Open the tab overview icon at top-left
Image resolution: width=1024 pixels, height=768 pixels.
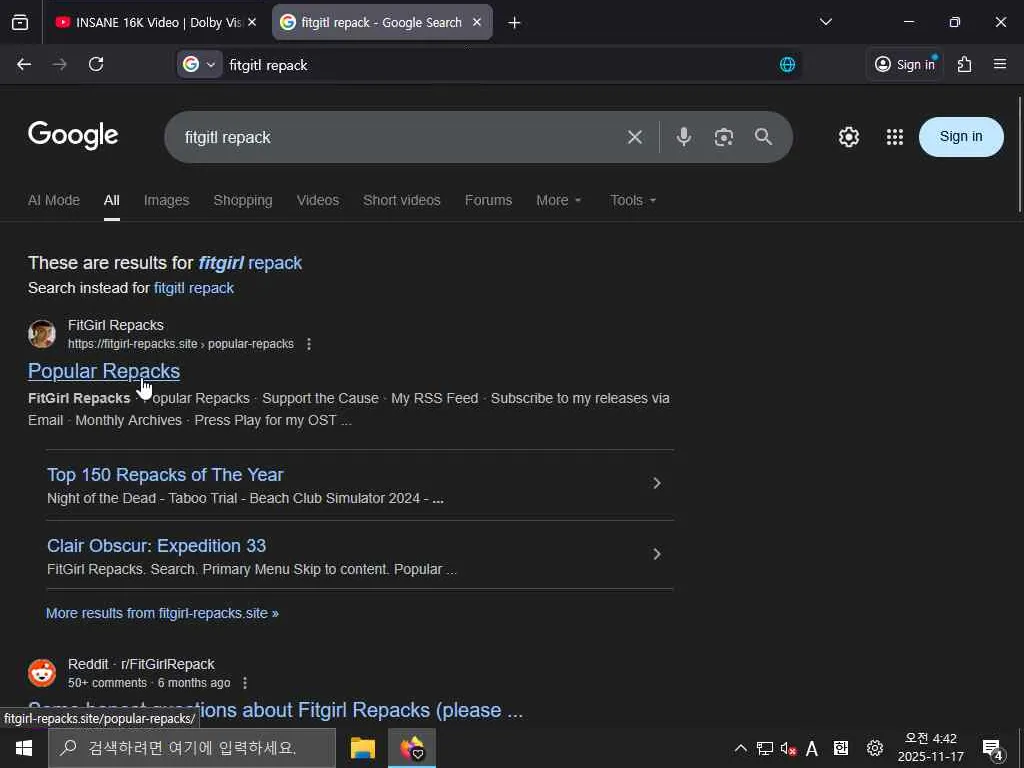[x=20, y=22]
